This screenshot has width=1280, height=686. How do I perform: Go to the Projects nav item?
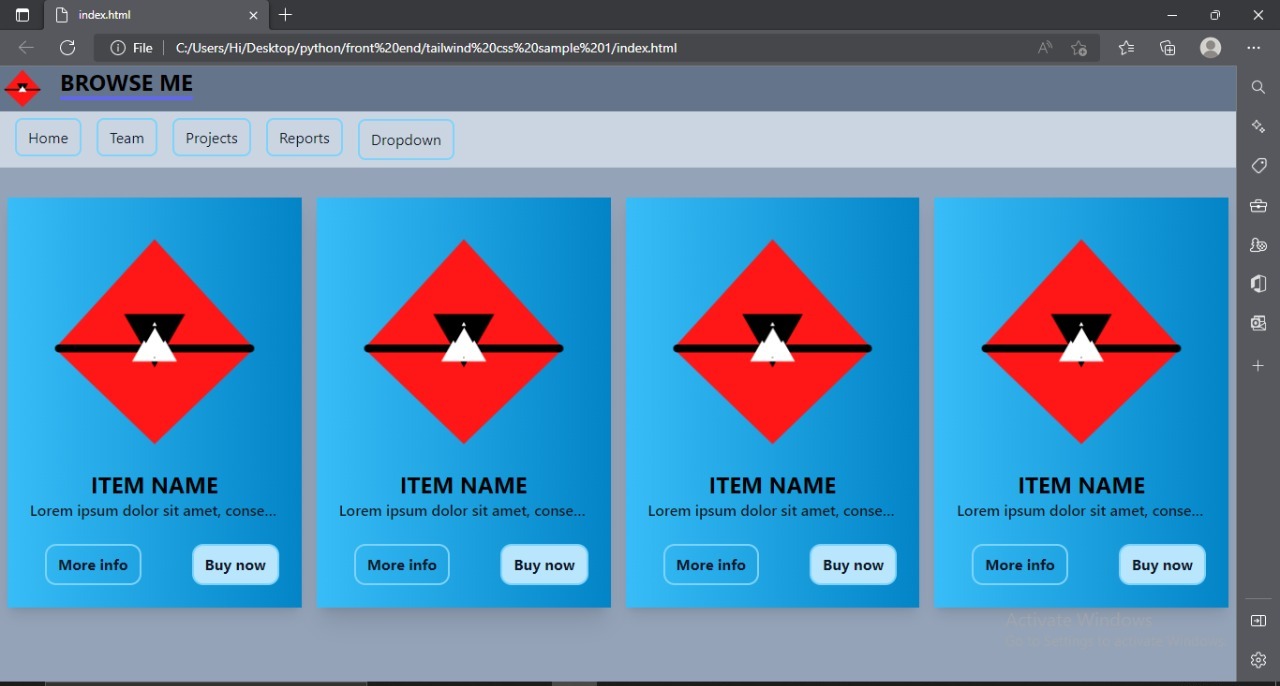[211, 138]
